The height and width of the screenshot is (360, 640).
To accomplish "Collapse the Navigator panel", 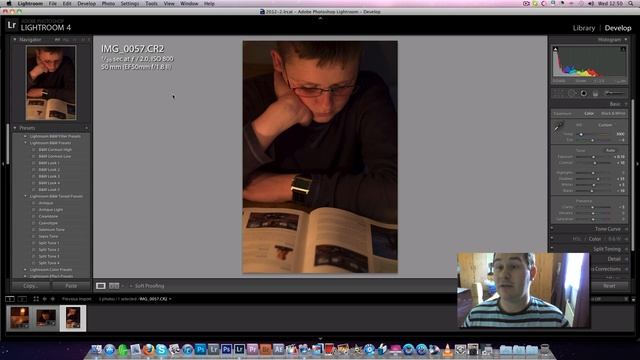I will pyautogui.click(x=15, y=40).
